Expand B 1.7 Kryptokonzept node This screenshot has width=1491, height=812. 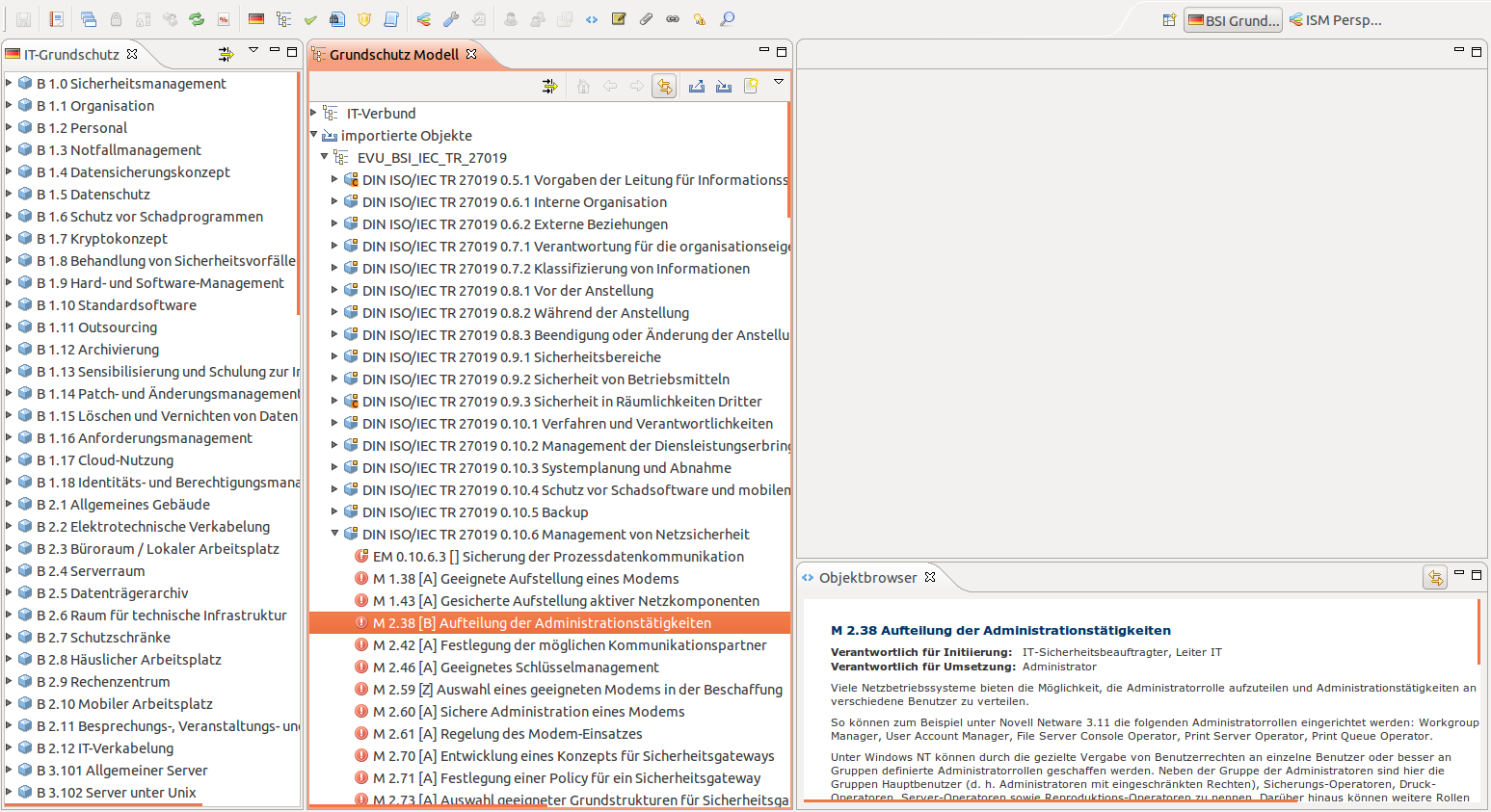pyautogui.click(x=10, y=238)
